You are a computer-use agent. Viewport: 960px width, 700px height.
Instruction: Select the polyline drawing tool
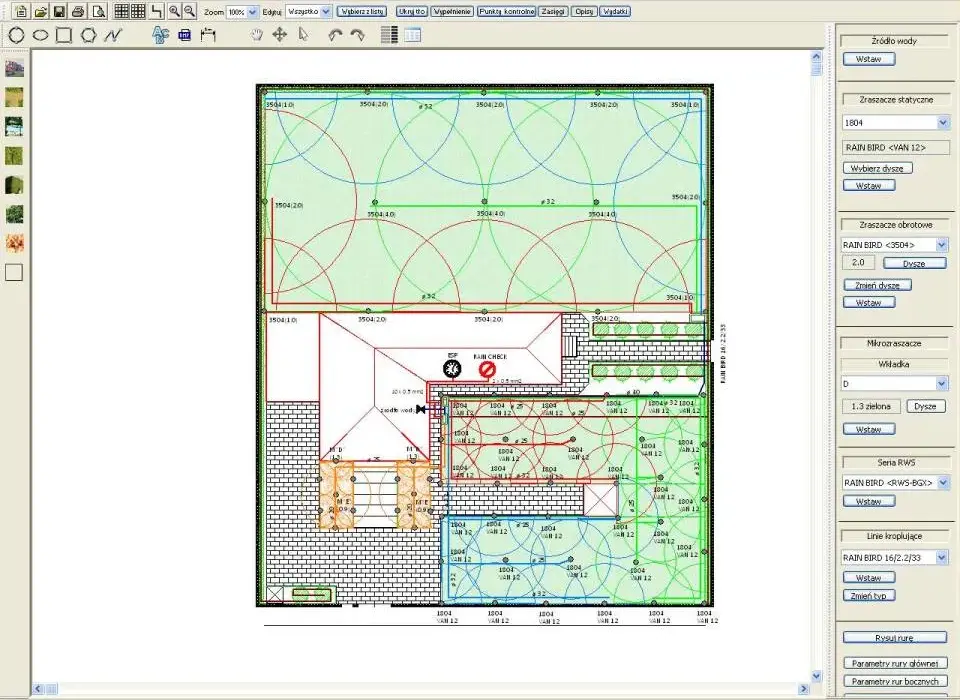tap(113, 35)
